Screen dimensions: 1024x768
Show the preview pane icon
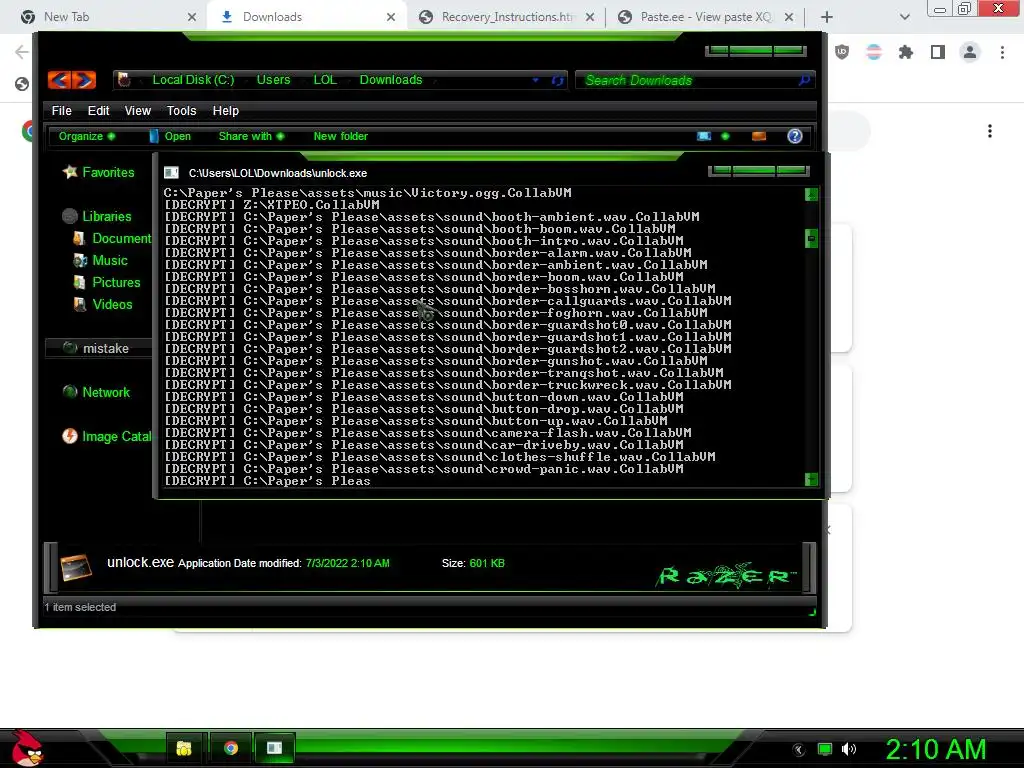759,136
